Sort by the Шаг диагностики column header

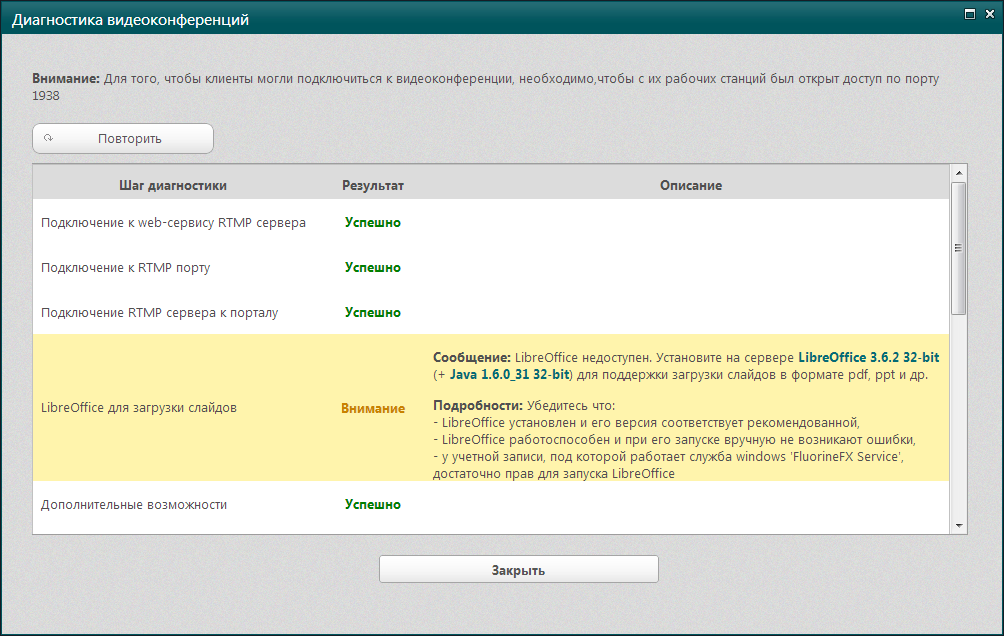point(173,185)
